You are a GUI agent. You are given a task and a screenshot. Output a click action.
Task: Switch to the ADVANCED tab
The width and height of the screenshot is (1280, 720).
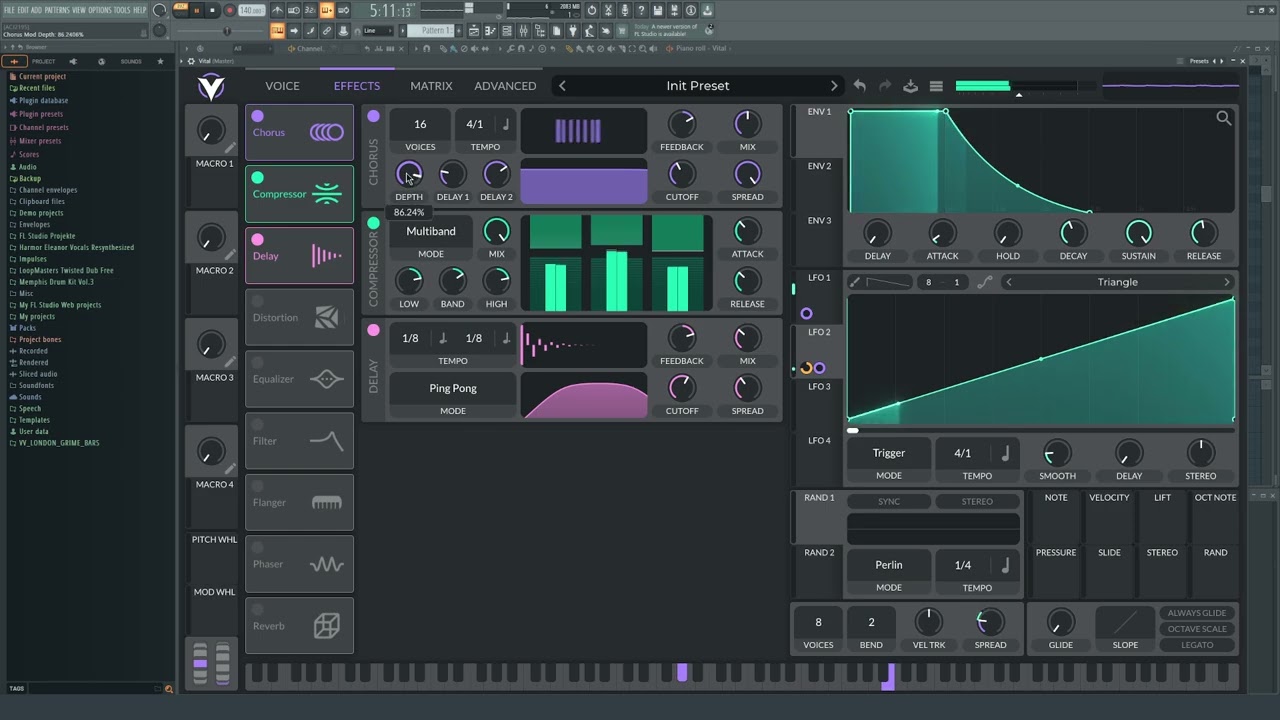pyautogui.click(x=505, y=86)
